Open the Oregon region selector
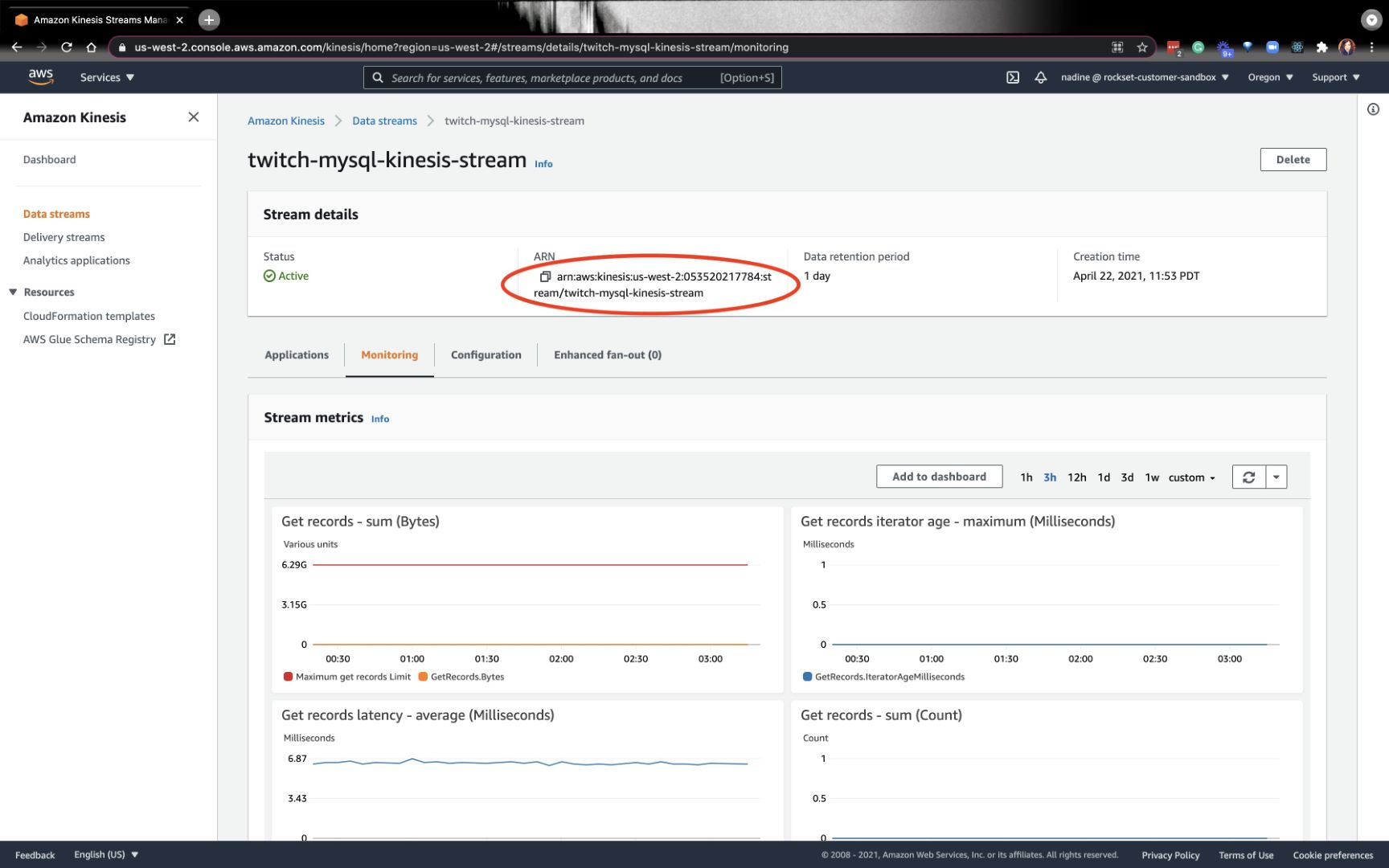1389x868 pixels. (x=1270, y=77)
